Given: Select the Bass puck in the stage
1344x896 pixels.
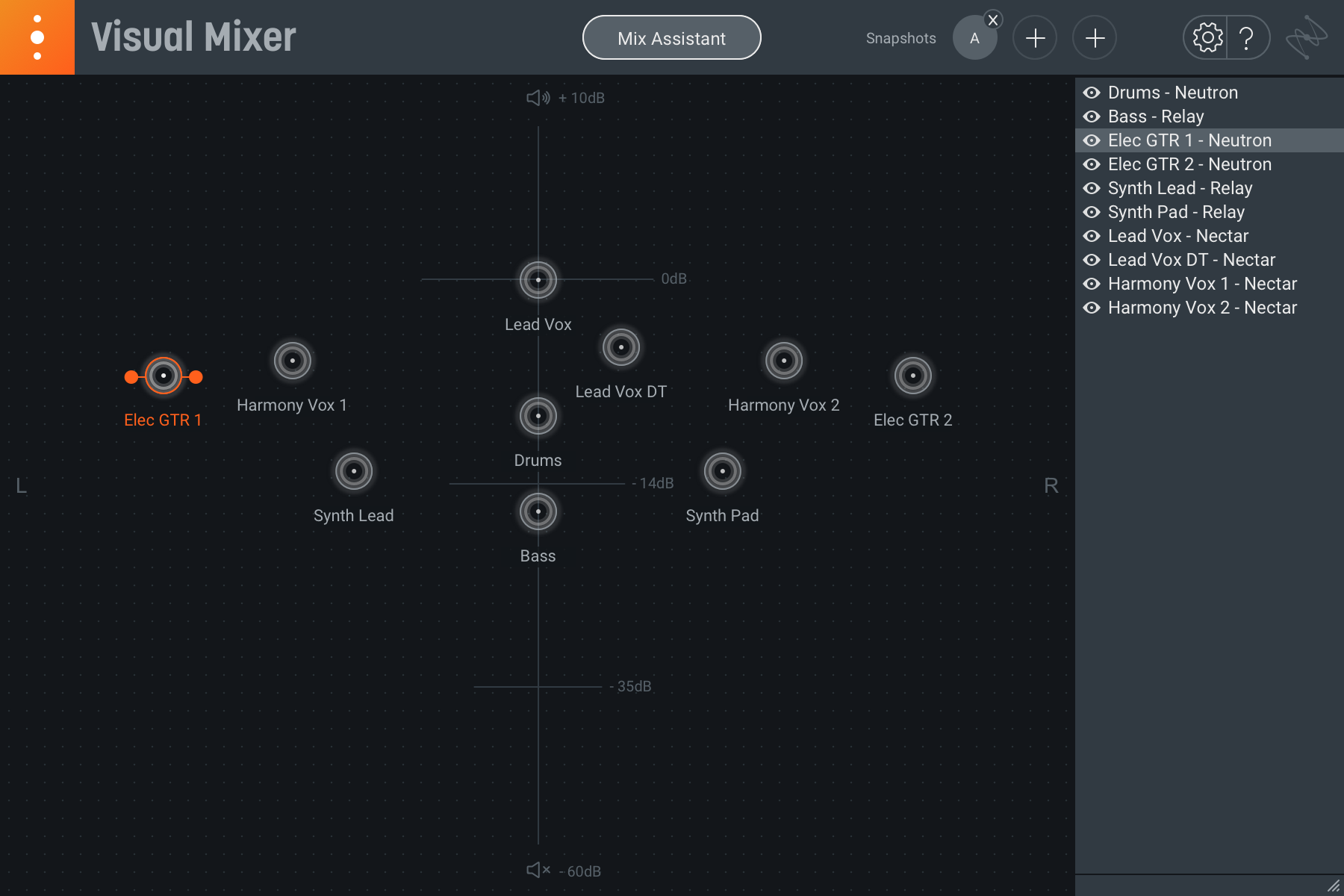Looking at the screenshot, I should [x=538, y=511].
